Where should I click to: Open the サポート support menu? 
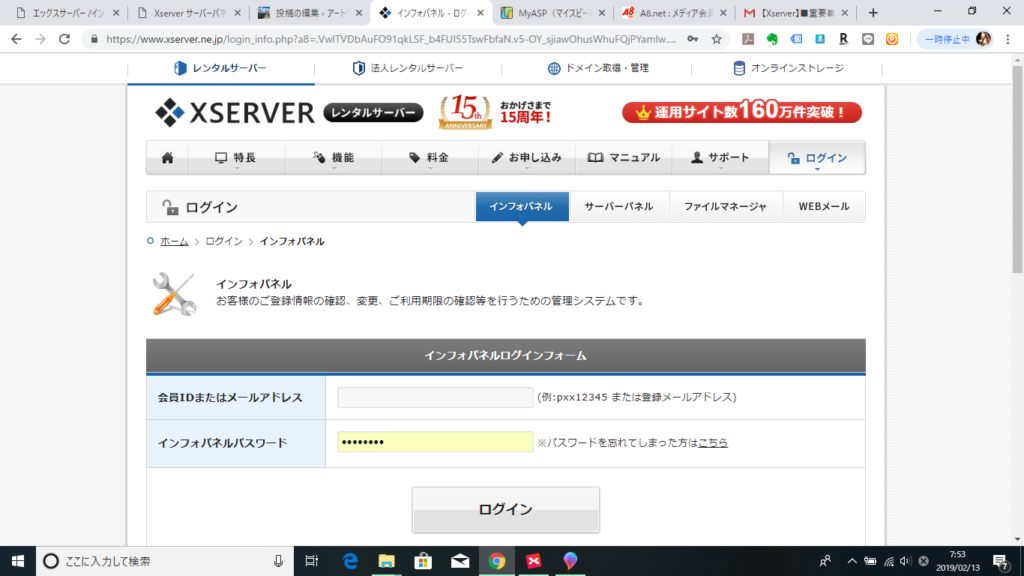720,157
